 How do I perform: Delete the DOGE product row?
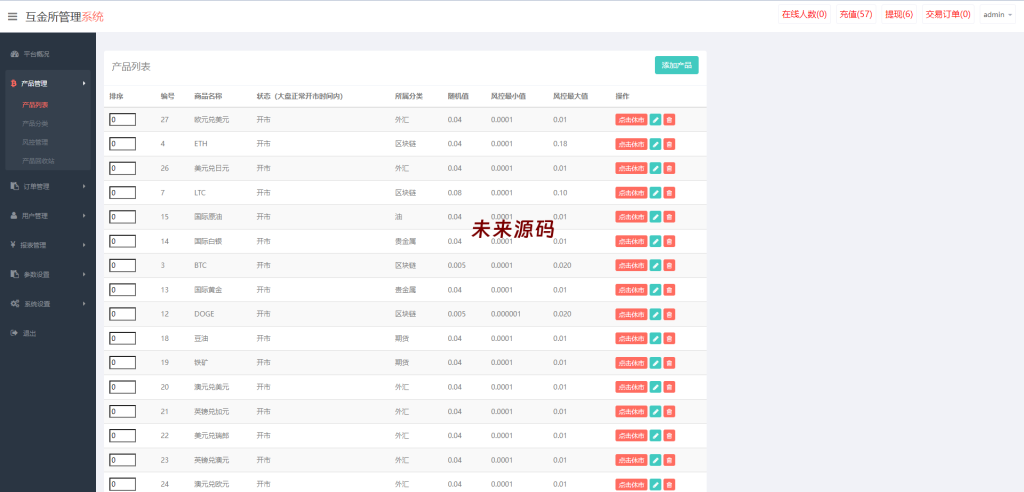(669, 314)
